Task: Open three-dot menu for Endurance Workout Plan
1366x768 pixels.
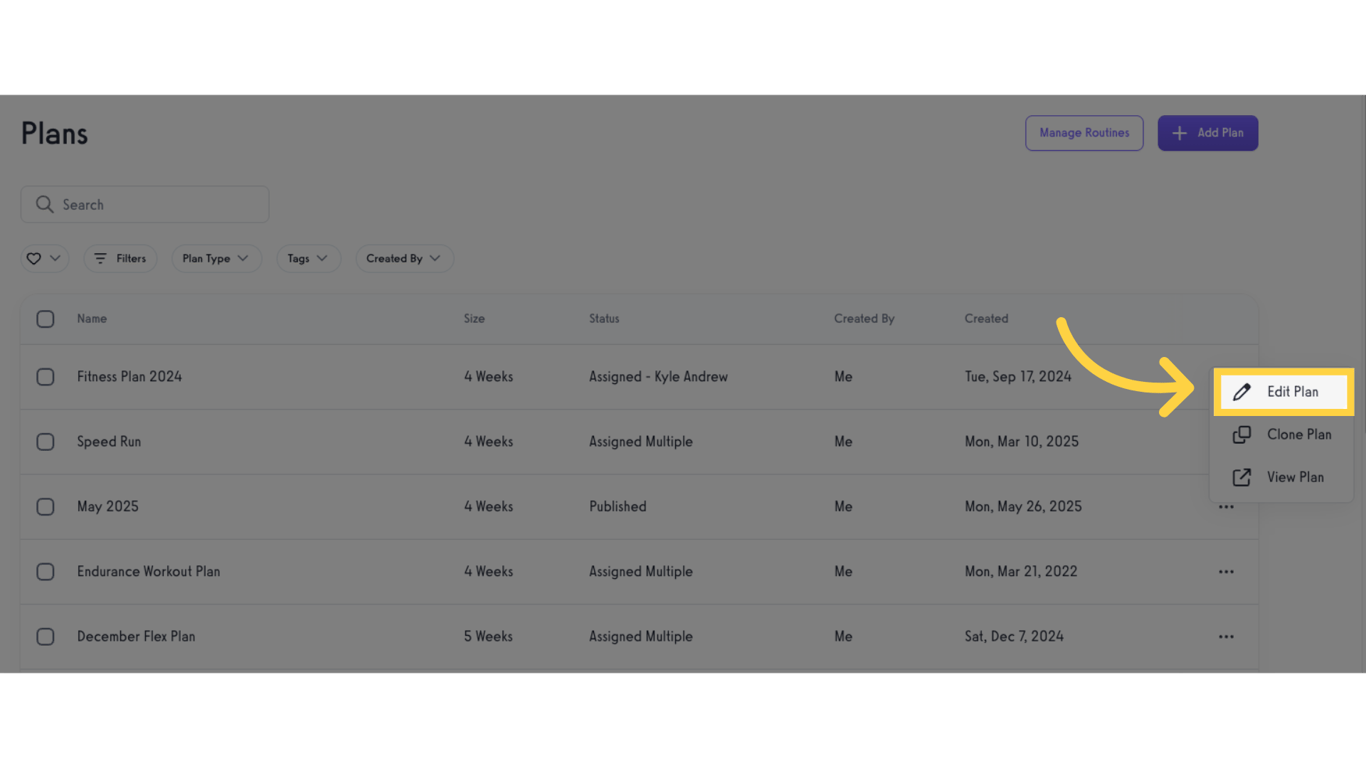Action: 1226,572
